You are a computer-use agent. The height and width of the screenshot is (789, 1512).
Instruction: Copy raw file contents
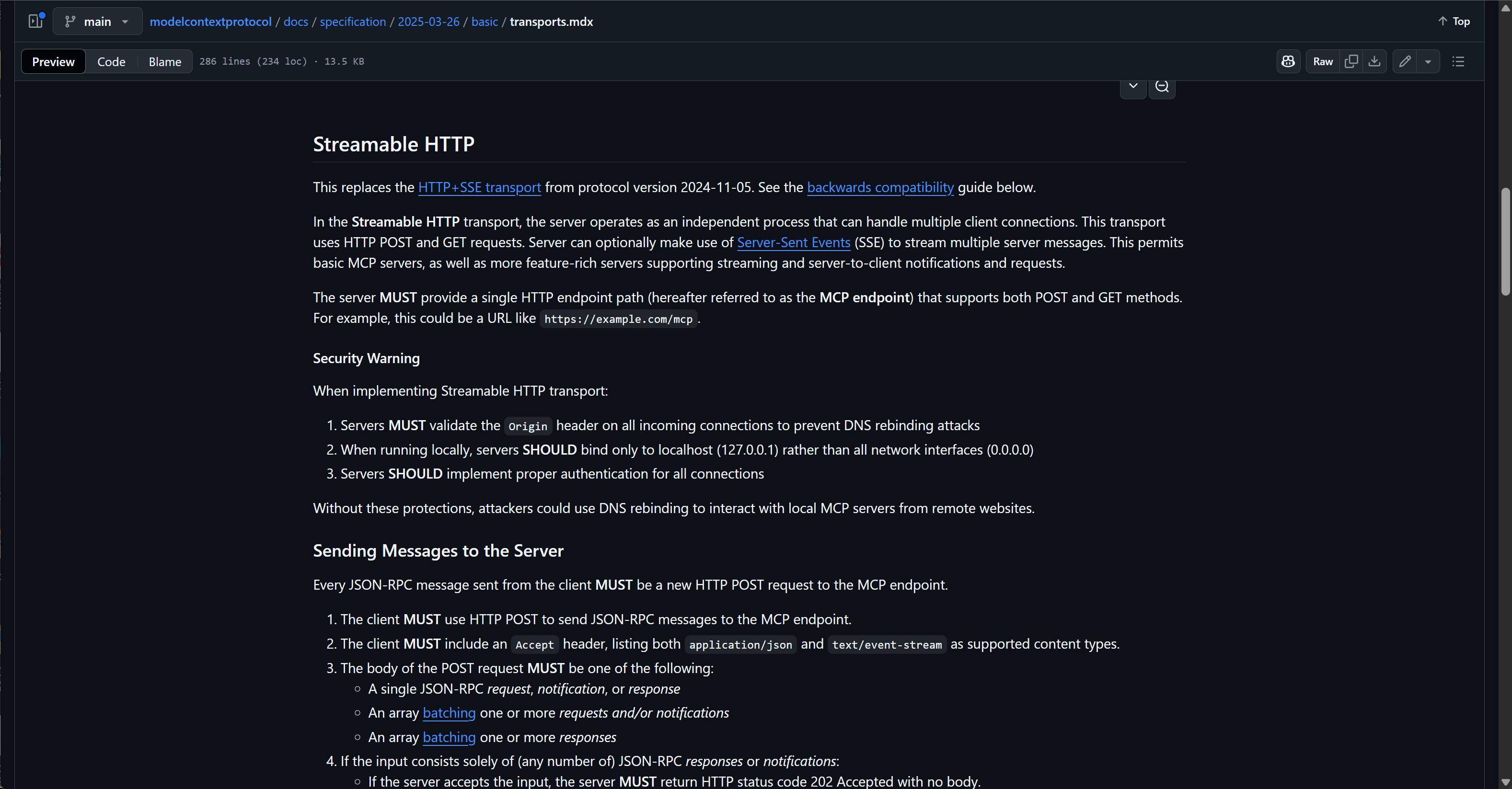(1351, 62)
